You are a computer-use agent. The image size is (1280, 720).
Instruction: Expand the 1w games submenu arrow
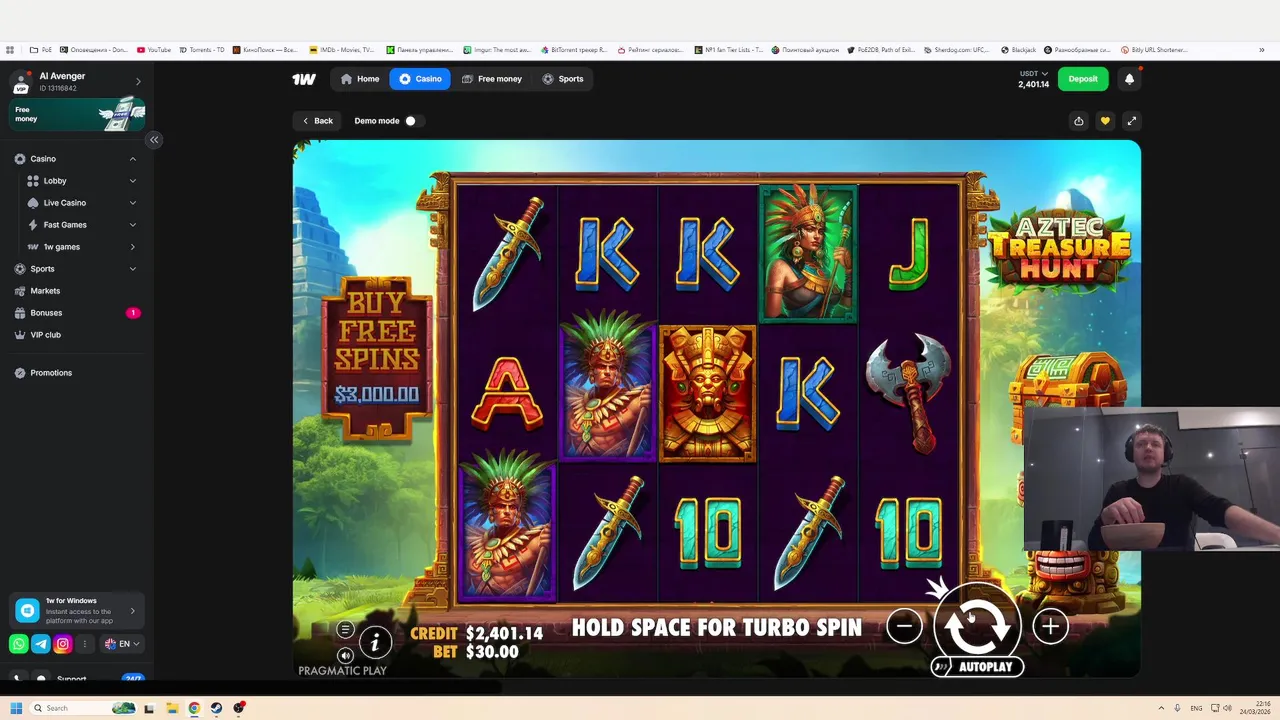point(132,247)
